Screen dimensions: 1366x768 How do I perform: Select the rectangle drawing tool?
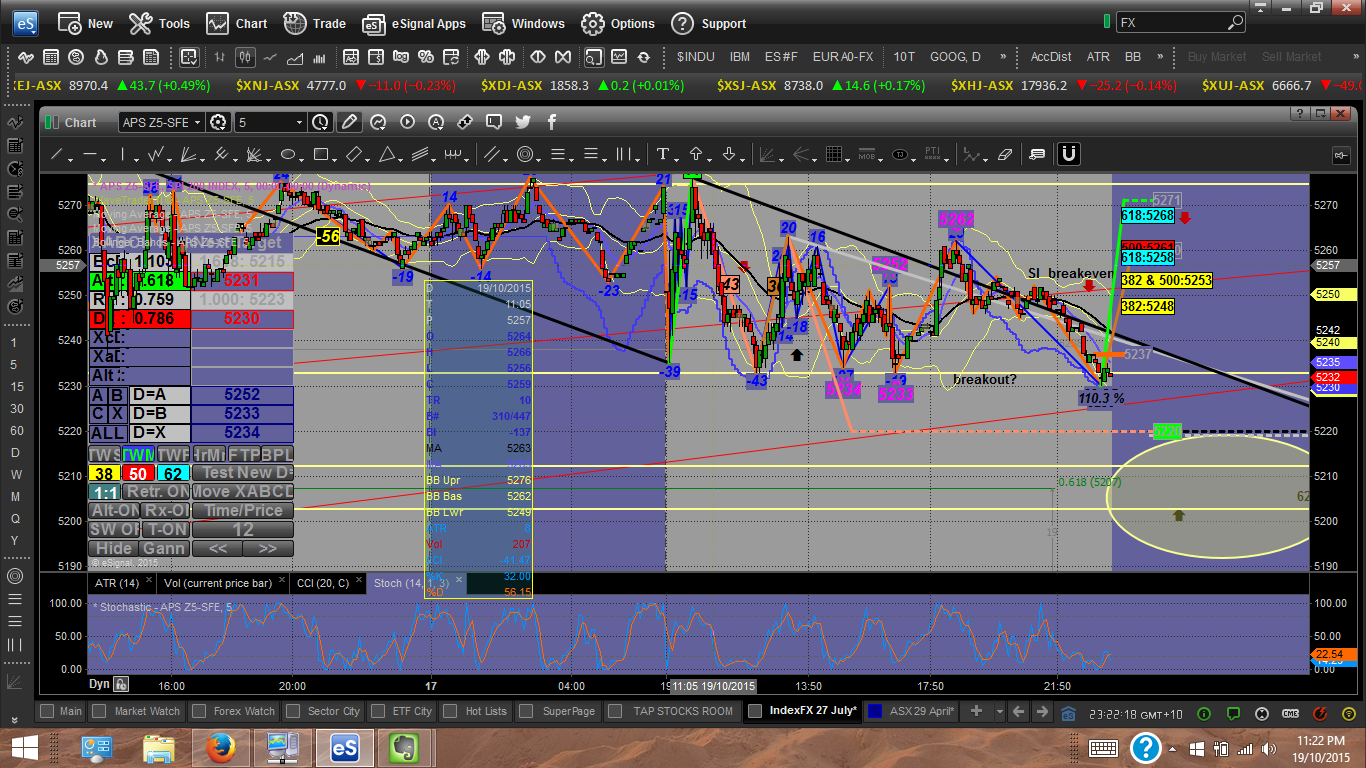click(321, 155)
